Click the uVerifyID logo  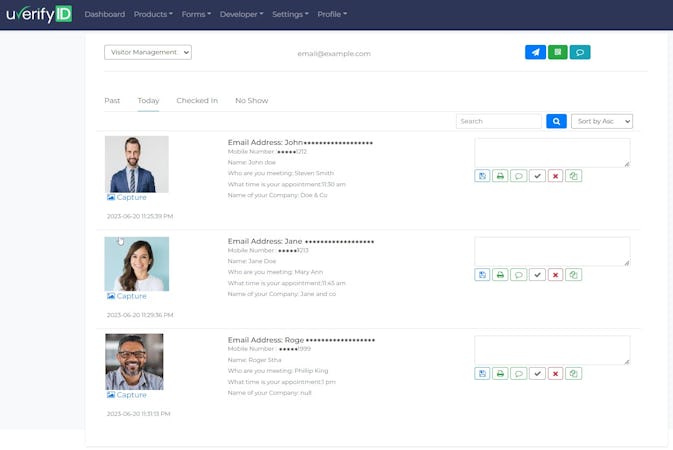coord(39,14)
